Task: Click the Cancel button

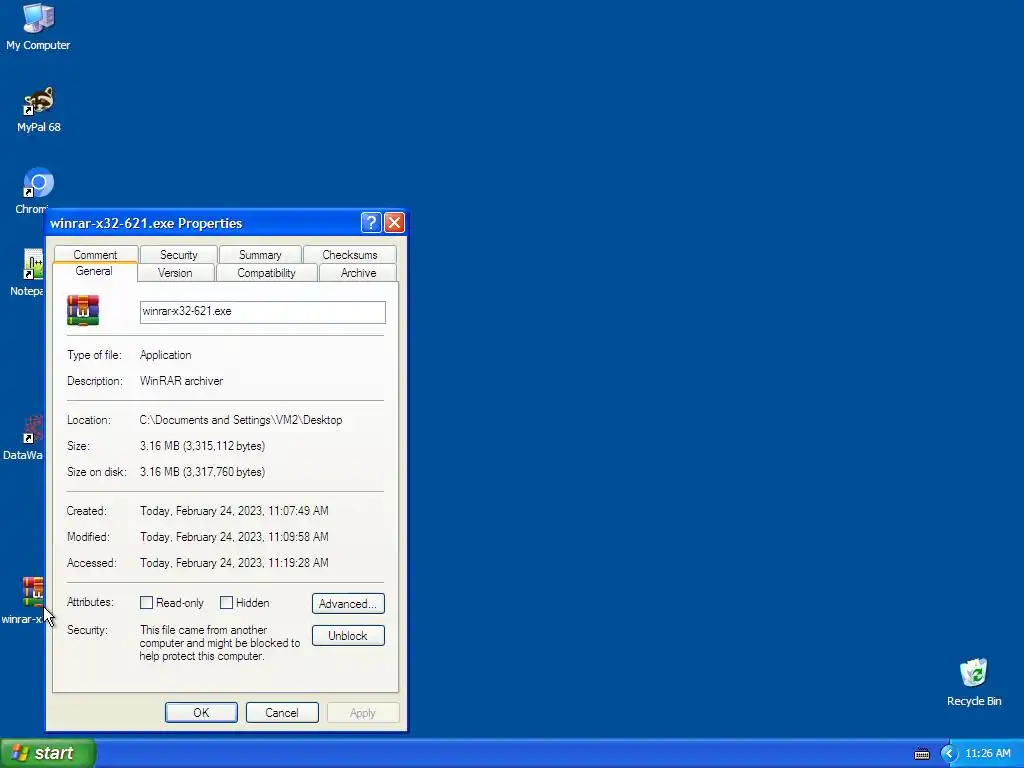Action: 282,712
